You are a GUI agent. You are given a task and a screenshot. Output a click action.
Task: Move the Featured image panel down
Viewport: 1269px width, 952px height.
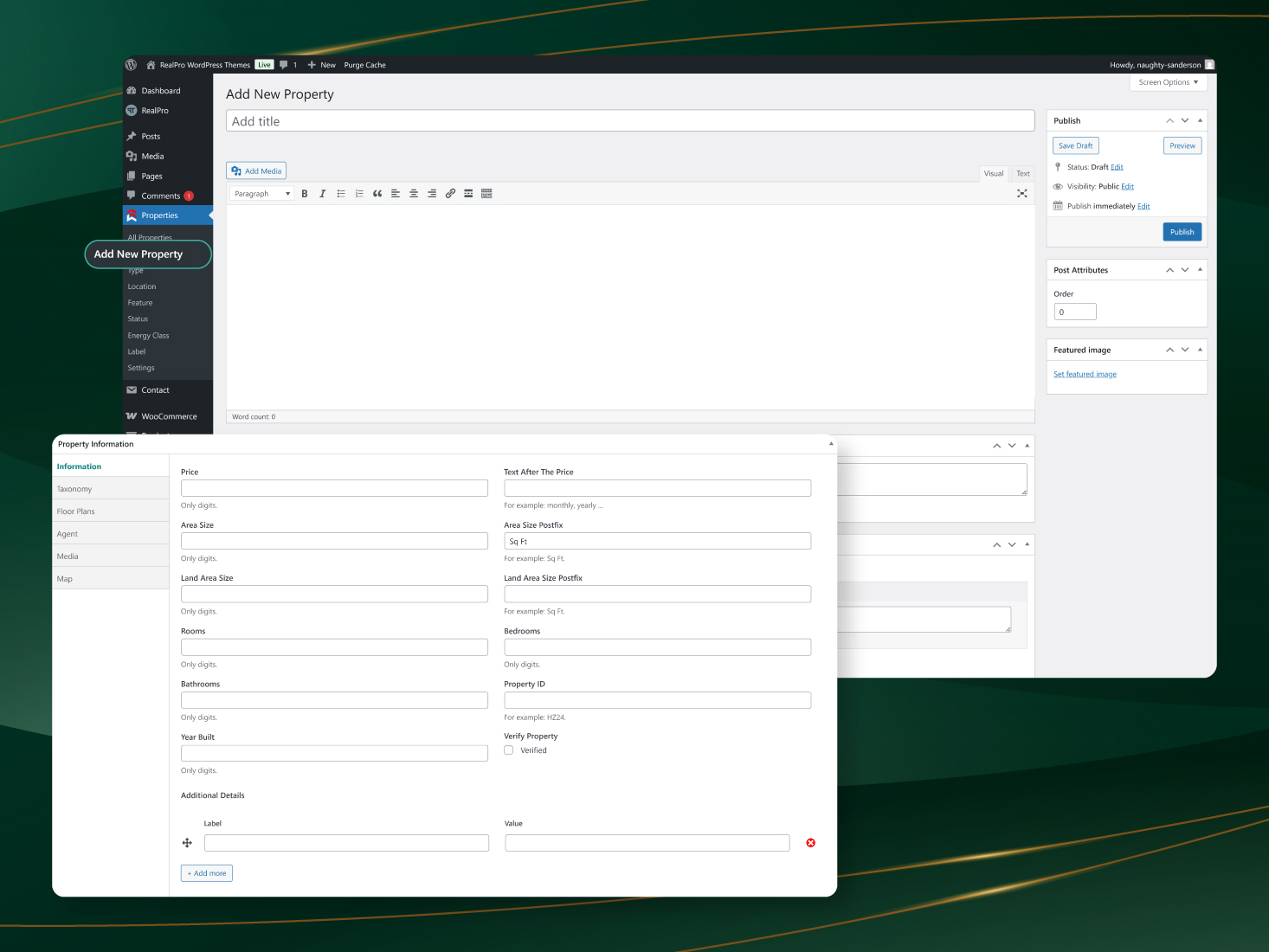1185,350
